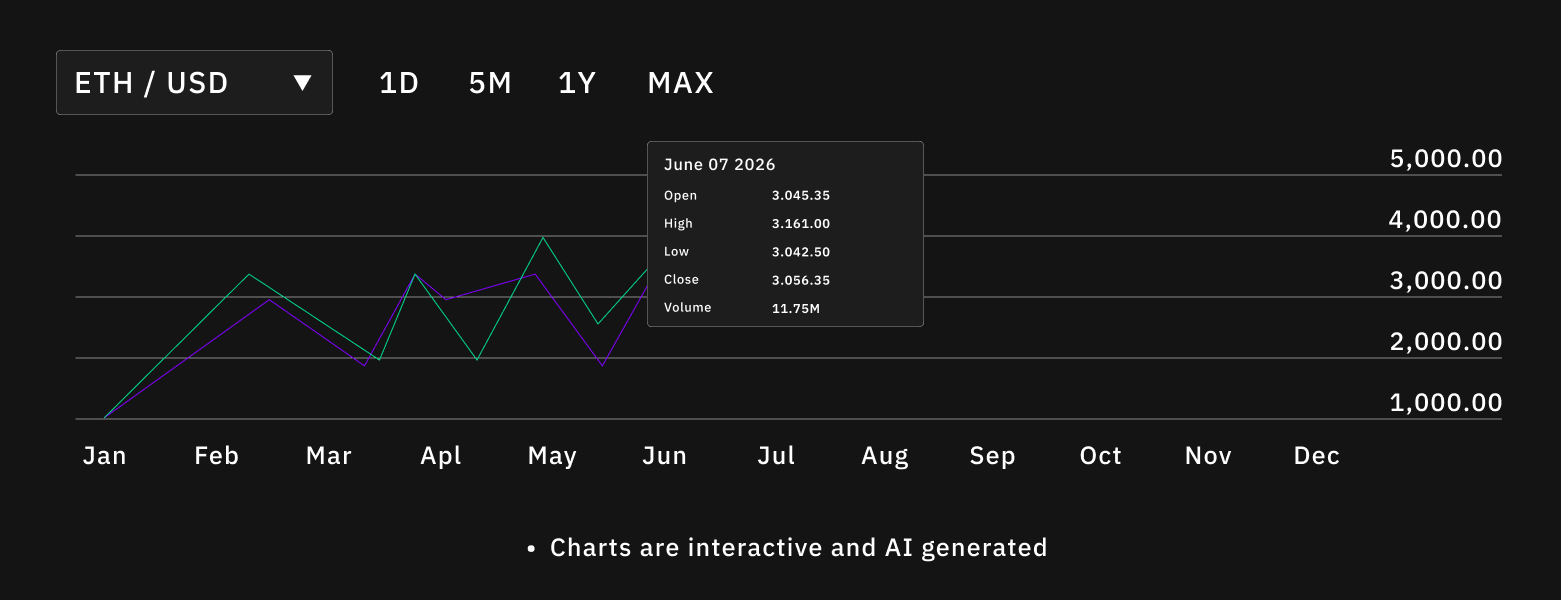
Task: Select the 1D timeframe
Action: click(x=397, y=83)
